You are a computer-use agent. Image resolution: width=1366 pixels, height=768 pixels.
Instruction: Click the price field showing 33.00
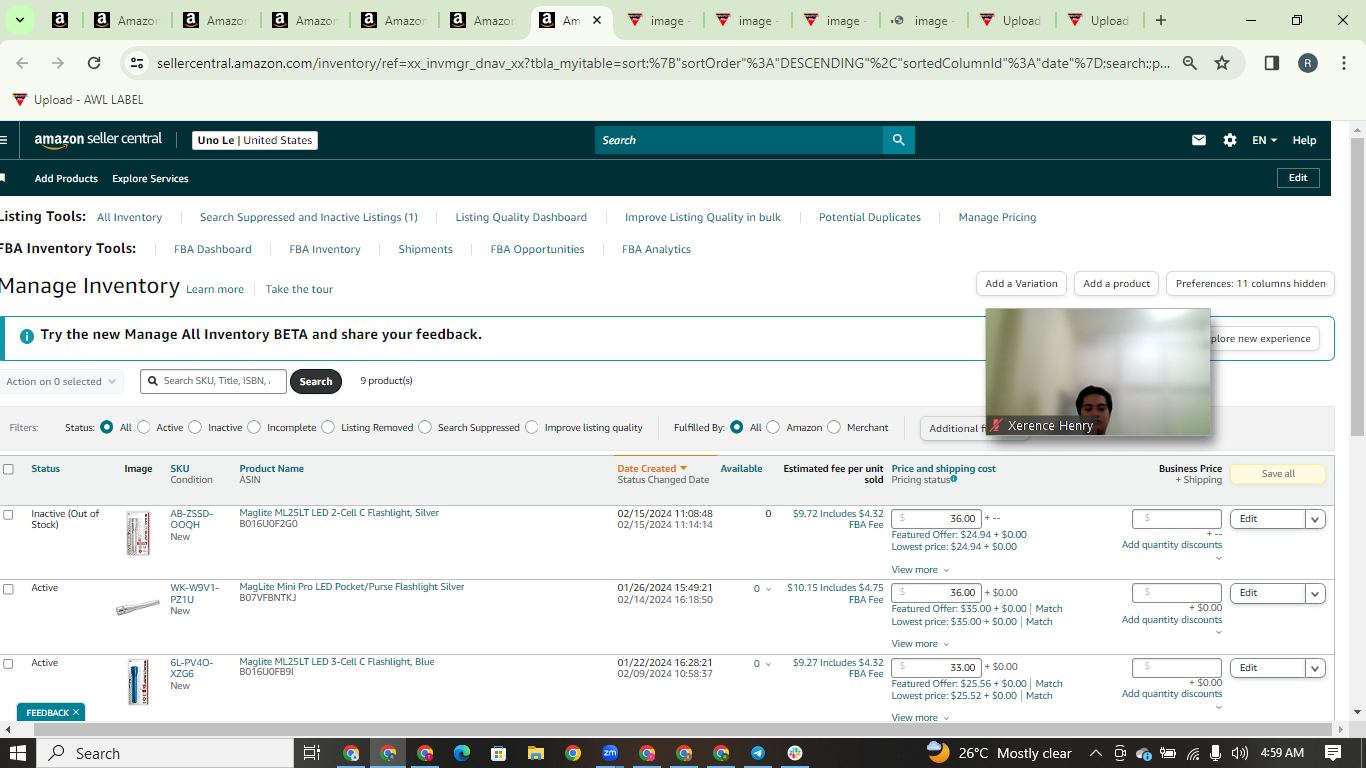(936, 668)
